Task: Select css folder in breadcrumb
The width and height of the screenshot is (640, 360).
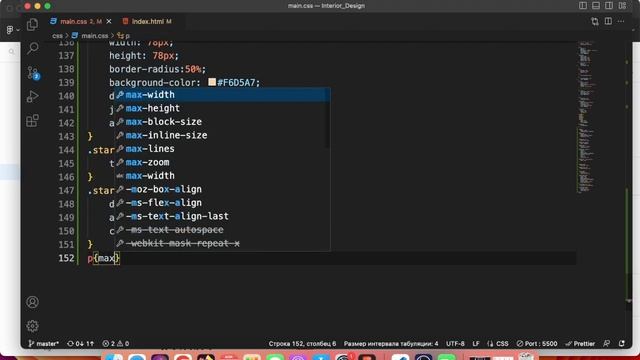Action: (58, 36)
